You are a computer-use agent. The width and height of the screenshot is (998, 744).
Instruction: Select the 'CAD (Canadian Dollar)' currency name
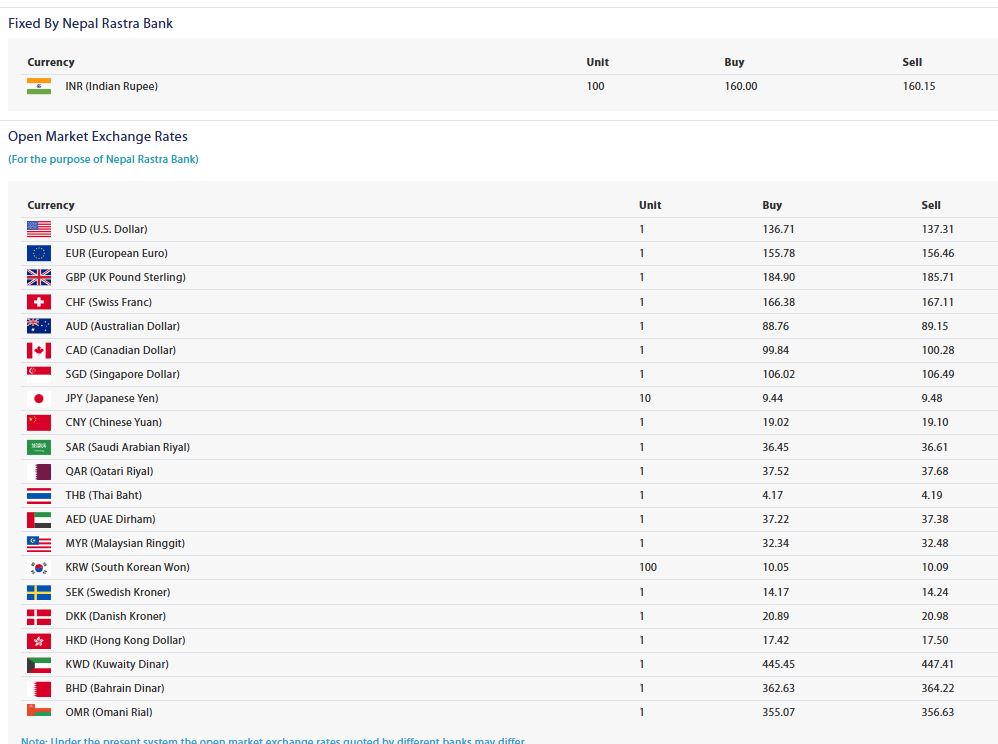pyautogui.click(x=120, y=351)
